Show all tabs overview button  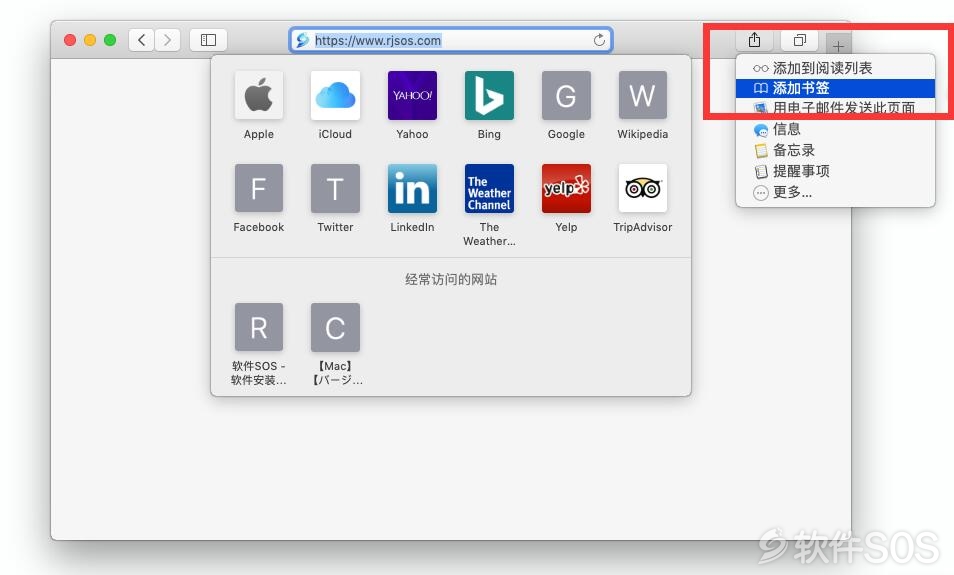pyautogui.click(x=799, y=40)
